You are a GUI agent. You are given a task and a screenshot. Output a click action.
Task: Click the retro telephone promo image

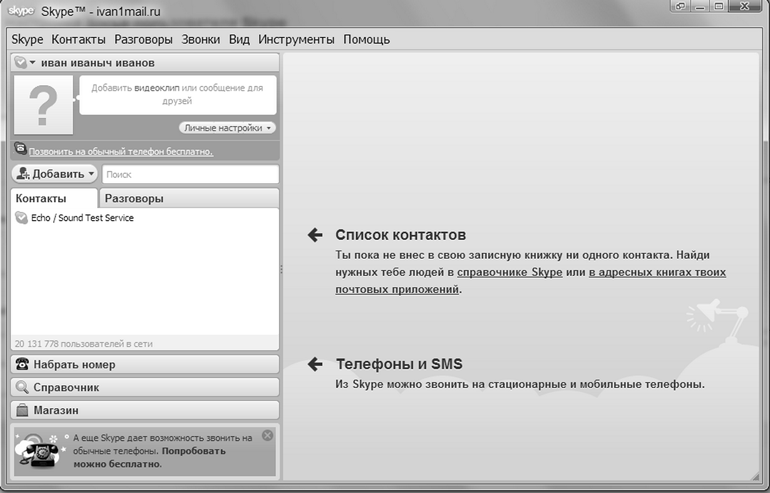39,450
